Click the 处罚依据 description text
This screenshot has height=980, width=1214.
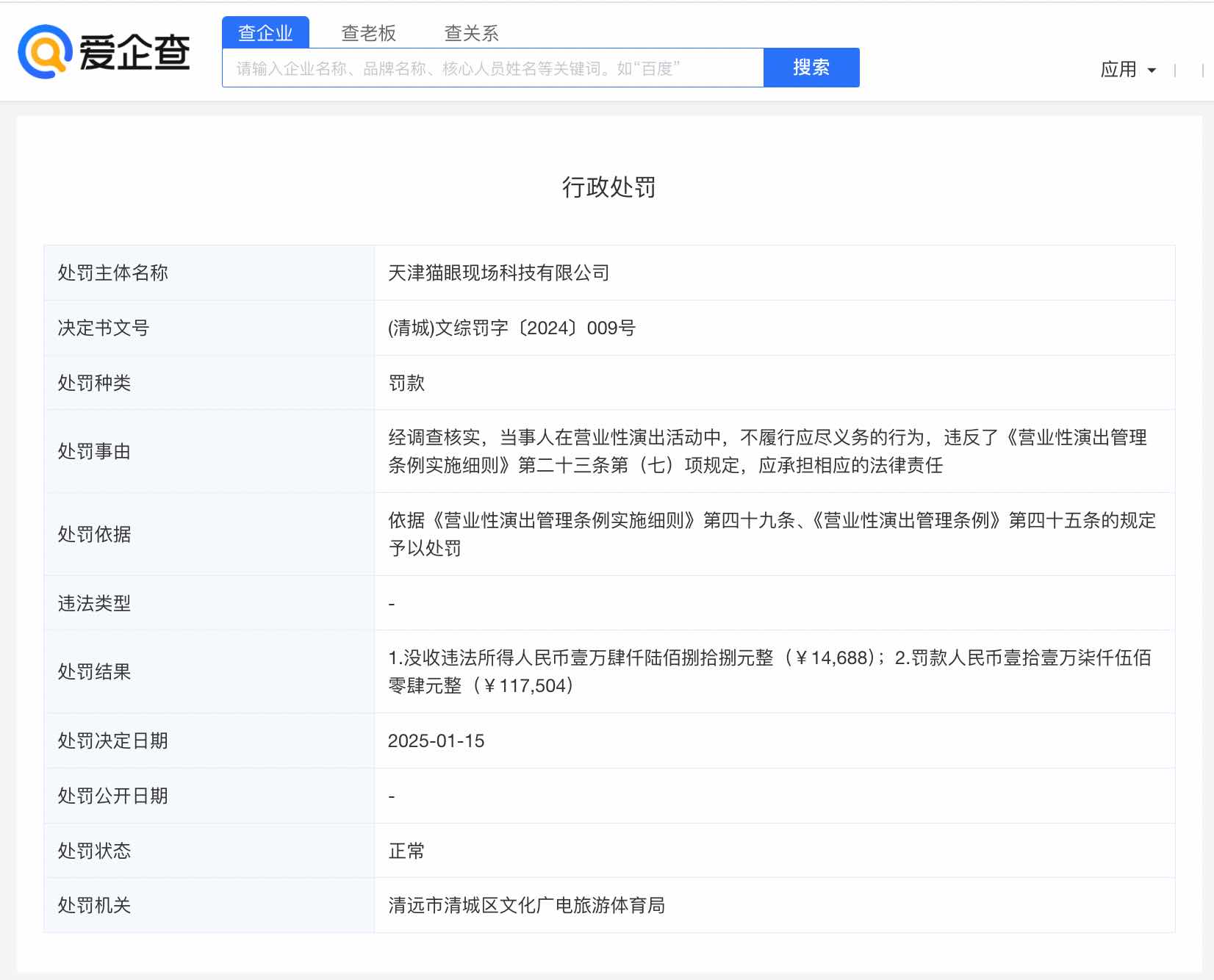(x=772, y=534)
